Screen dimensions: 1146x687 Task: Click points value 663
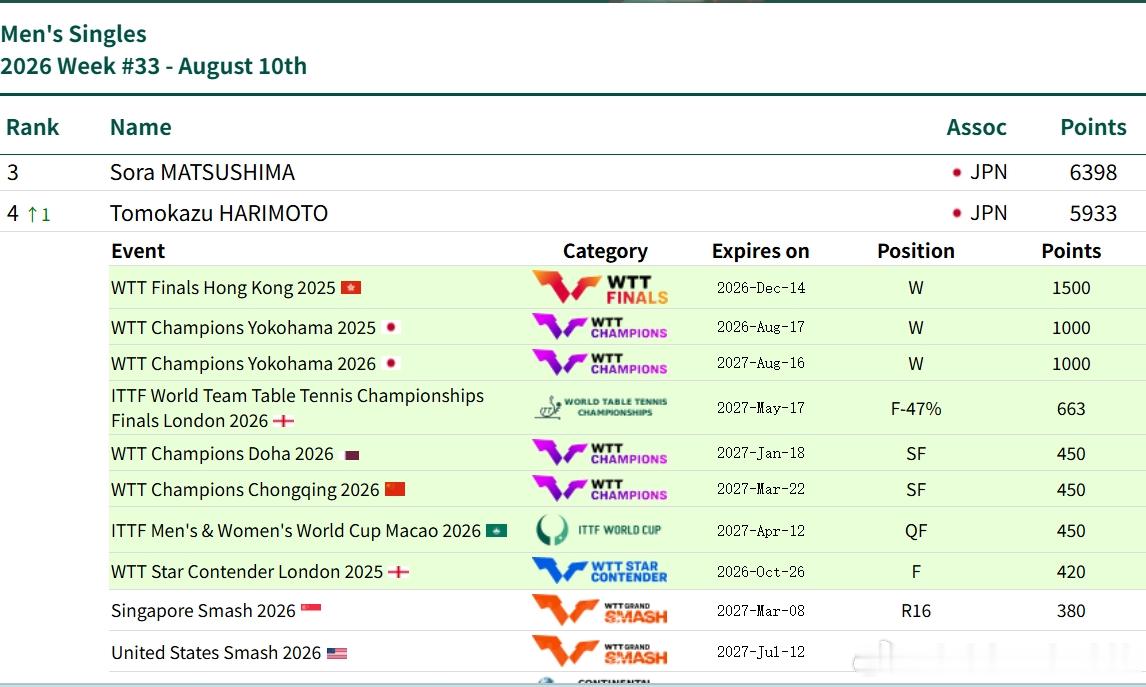[1071, 409]
